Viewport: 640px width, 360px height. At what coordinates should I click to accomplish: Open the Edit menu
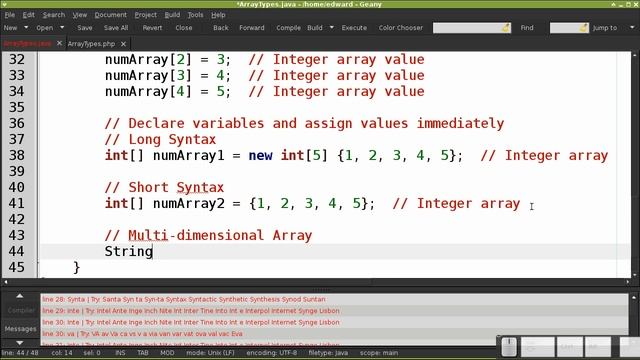coord(29,15)
